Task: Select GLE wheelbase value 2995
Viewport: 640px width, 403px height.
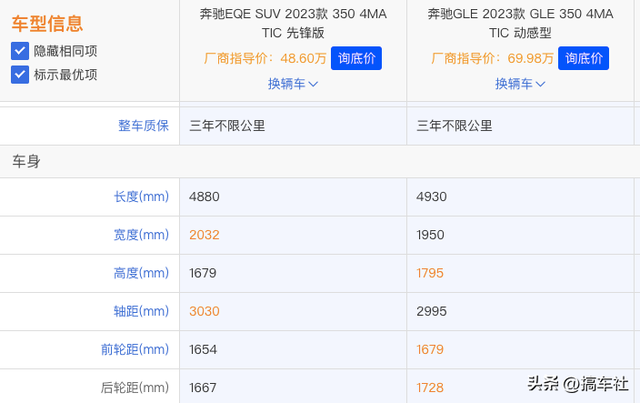Action: [x=431, y=311]
